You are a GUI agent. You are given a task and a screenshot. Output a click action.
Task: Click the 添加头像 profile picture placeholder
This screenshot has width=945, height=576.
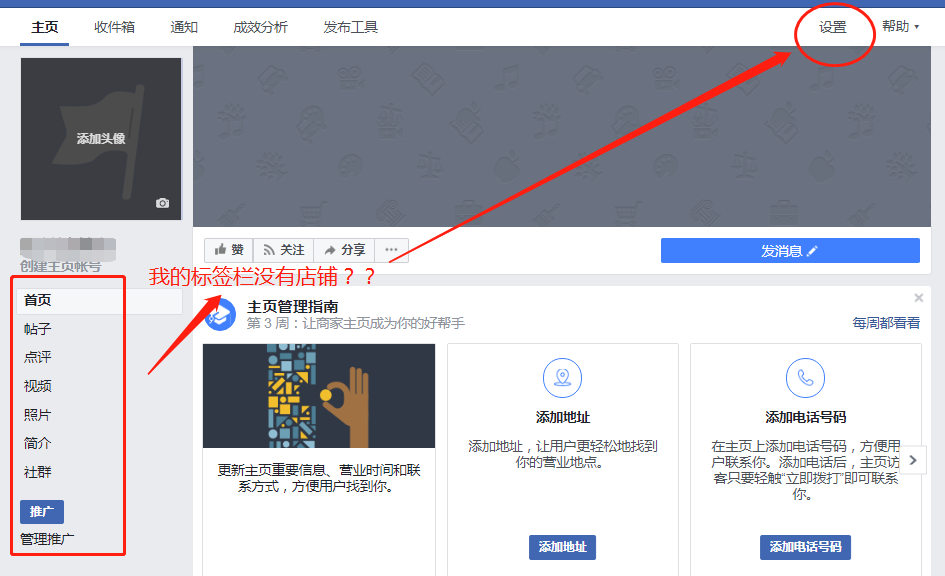[x=101, y=139]
